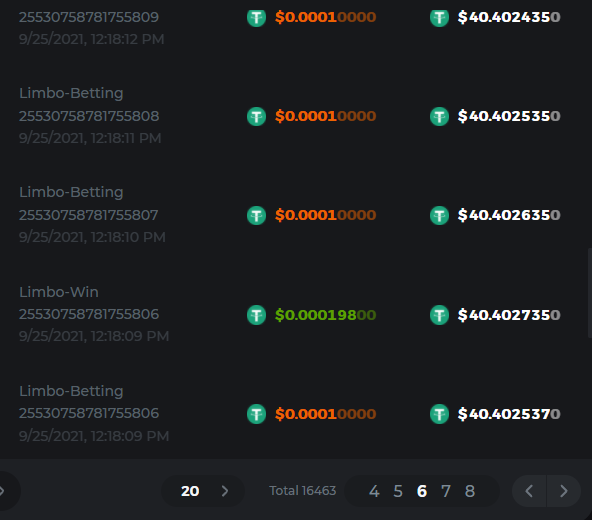Go to previous page arrow
This screenshot has height=520, width=592.
pos(529,491)
